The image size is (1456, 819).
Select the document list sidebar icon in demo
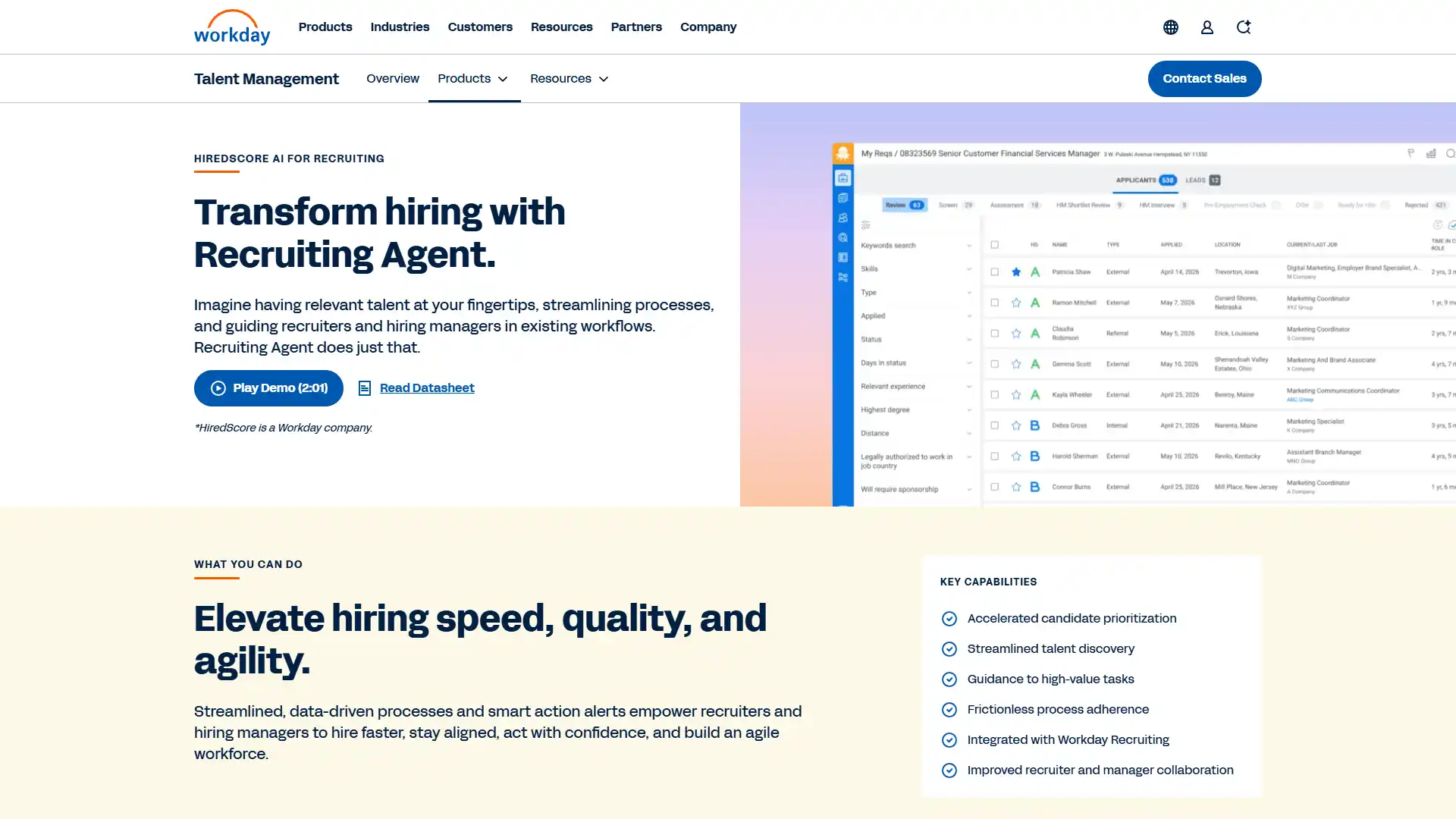(843, 198)
